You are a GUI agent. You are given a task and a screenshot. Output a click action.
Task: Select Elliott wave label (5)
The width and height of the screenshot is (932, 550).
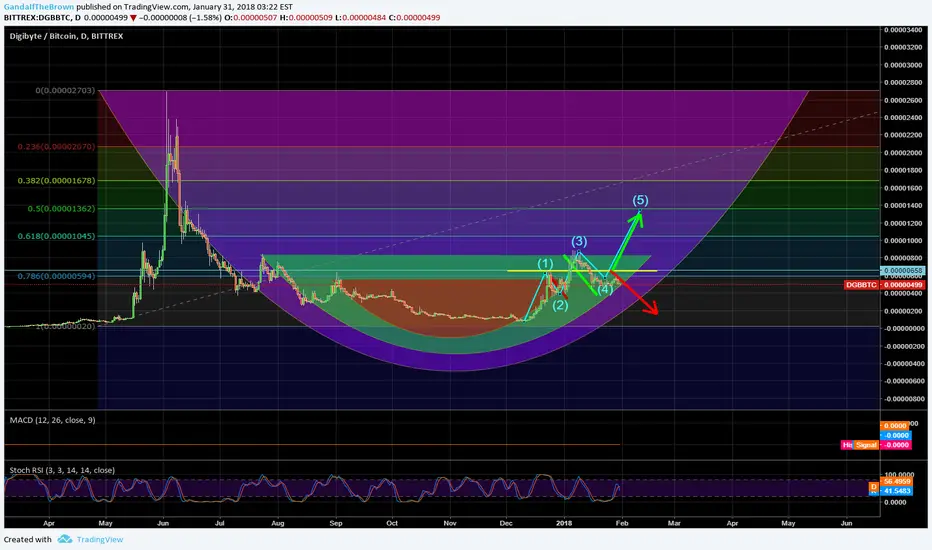pyautogui.click(x=640, y=200)
